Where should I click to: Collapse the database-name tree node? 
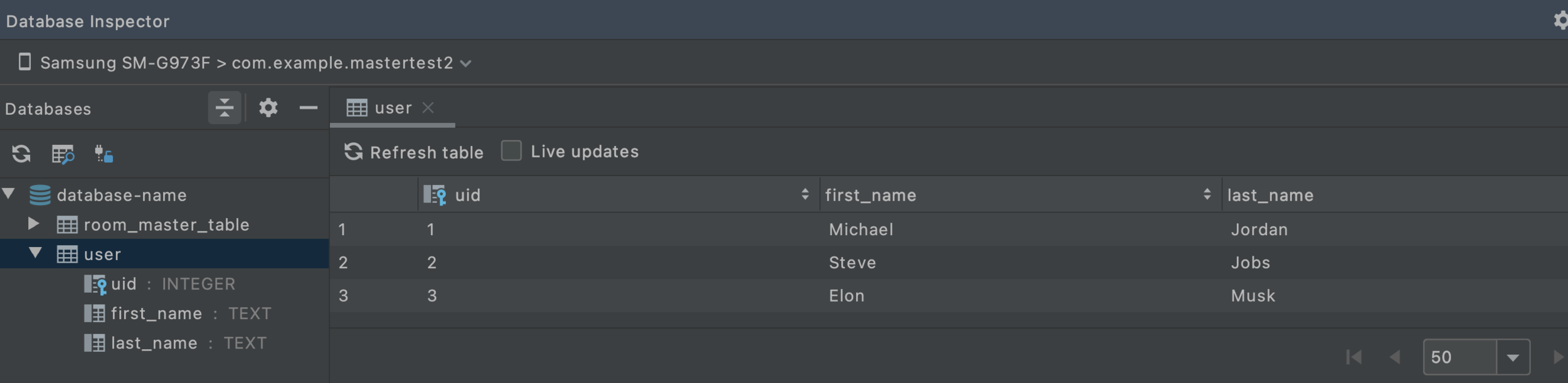point(9,194)
